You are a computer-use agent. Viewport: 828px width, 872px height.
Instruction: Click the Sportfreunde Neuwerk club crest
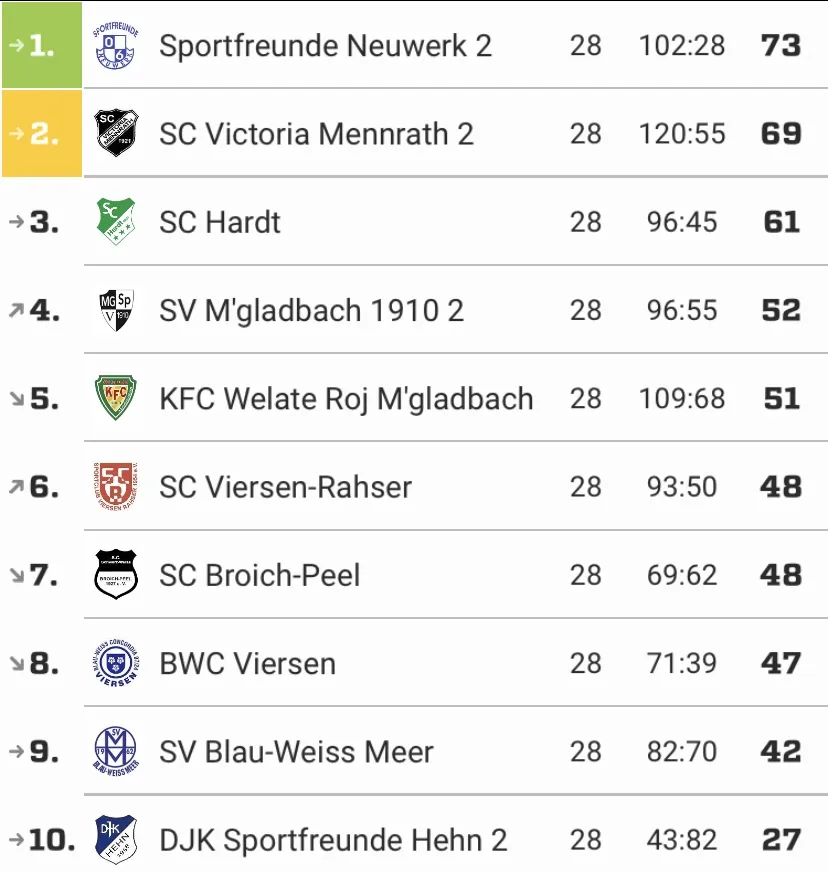(116, 45)
